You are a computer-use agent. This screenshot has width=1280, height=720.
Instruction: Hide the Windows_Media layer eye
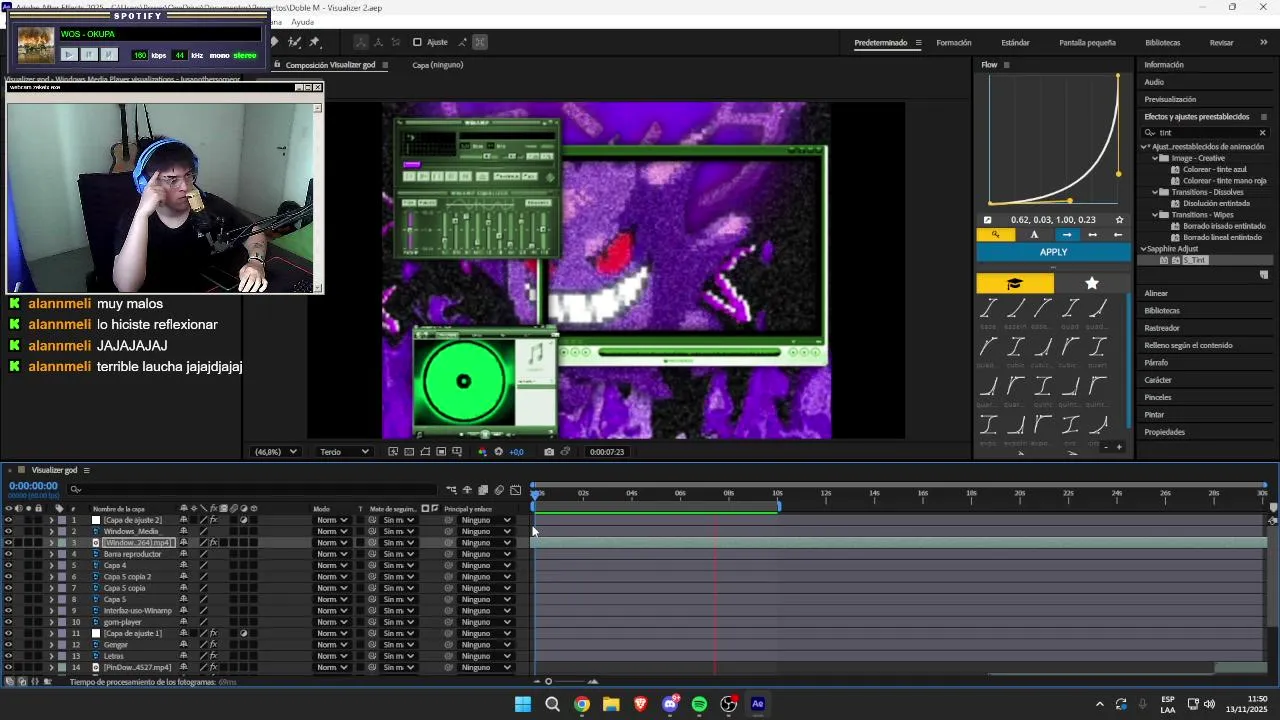8,531
